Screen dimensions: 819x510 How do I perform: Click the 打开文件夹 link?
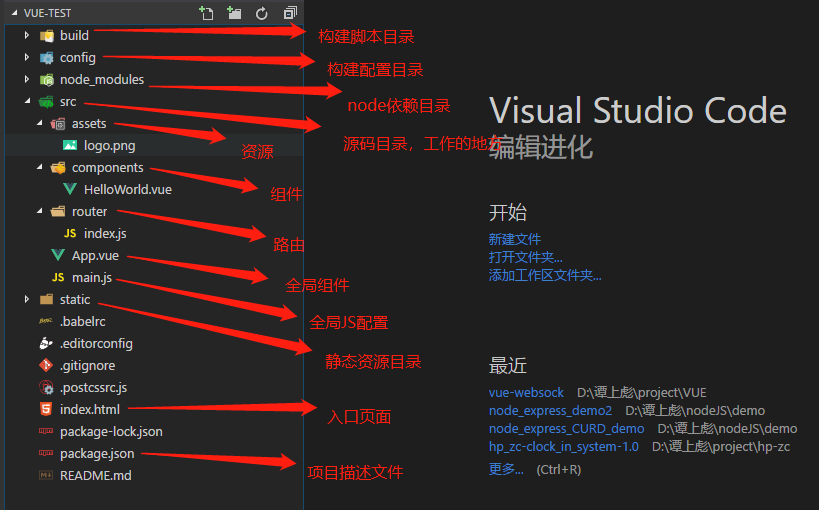[x=525, y=257]
